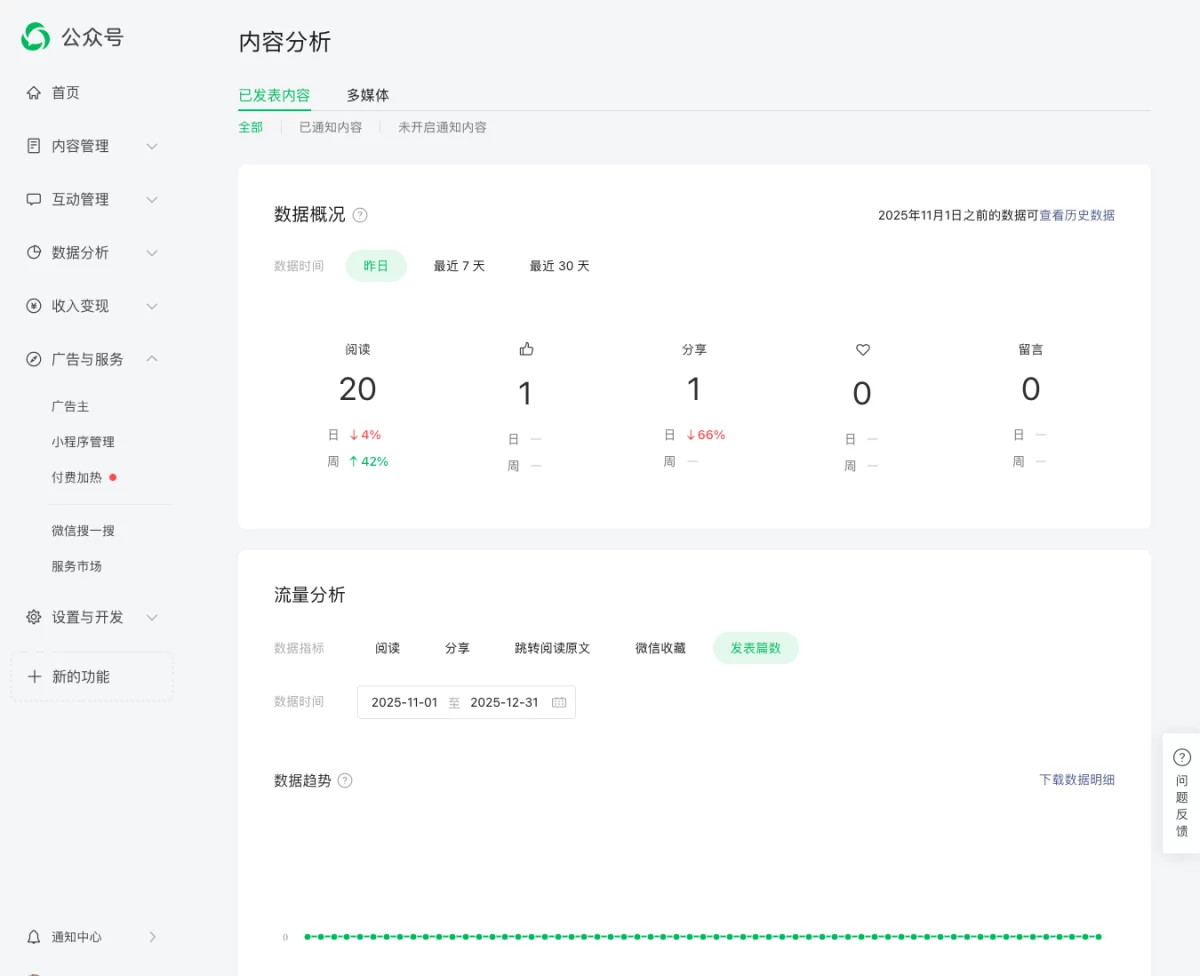This screenshot has height=976, width=1200.
Task: Click the 内容分析 page title
Action: coord(284,42)
